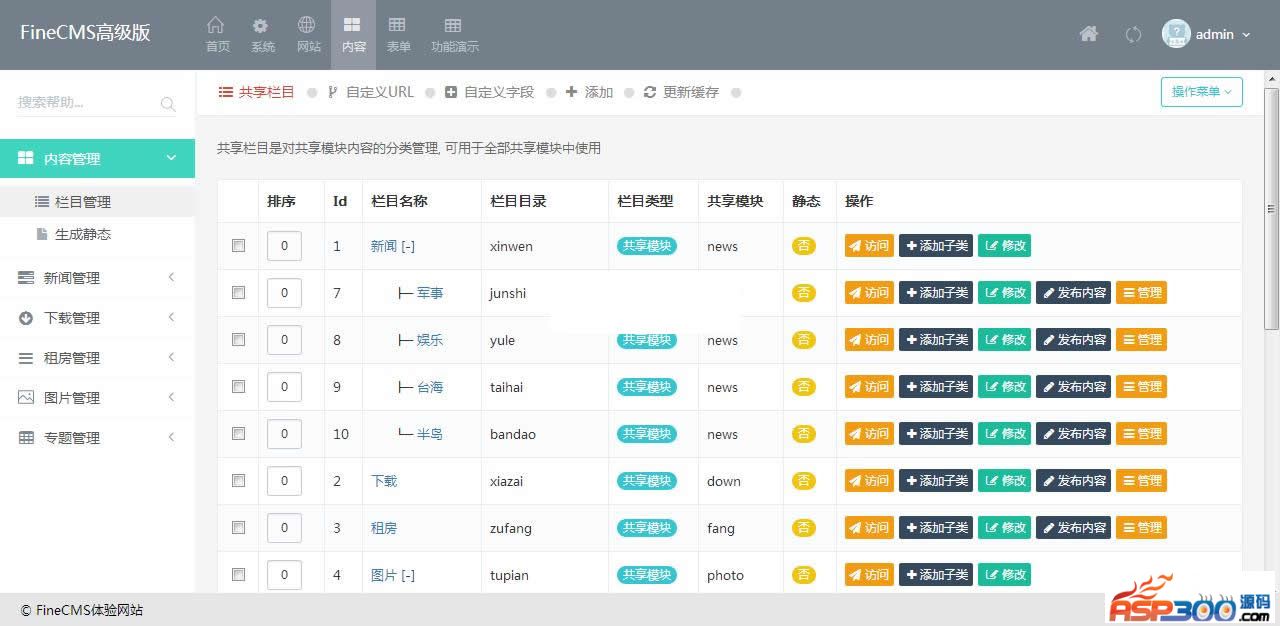The width and height of the screenshot is (1280, 626).
Task: Click the vertical scrollbar on the right
Action: pyautogui.click(x=1271, y=208)
